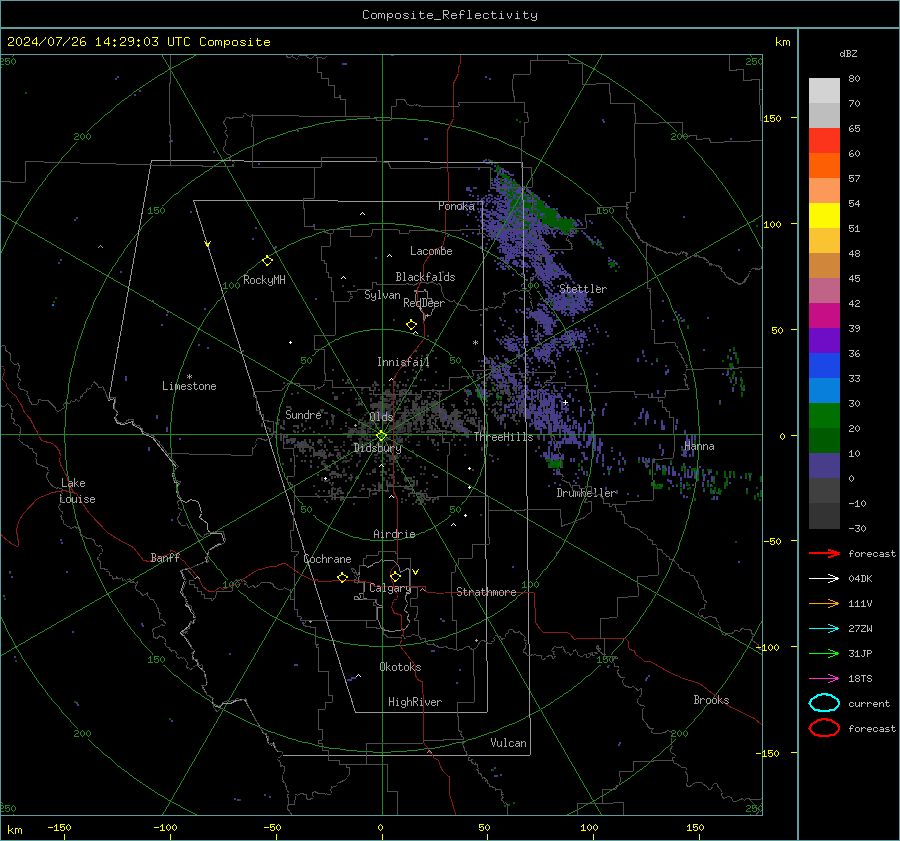Click the Hanna town label

[699, 446]
